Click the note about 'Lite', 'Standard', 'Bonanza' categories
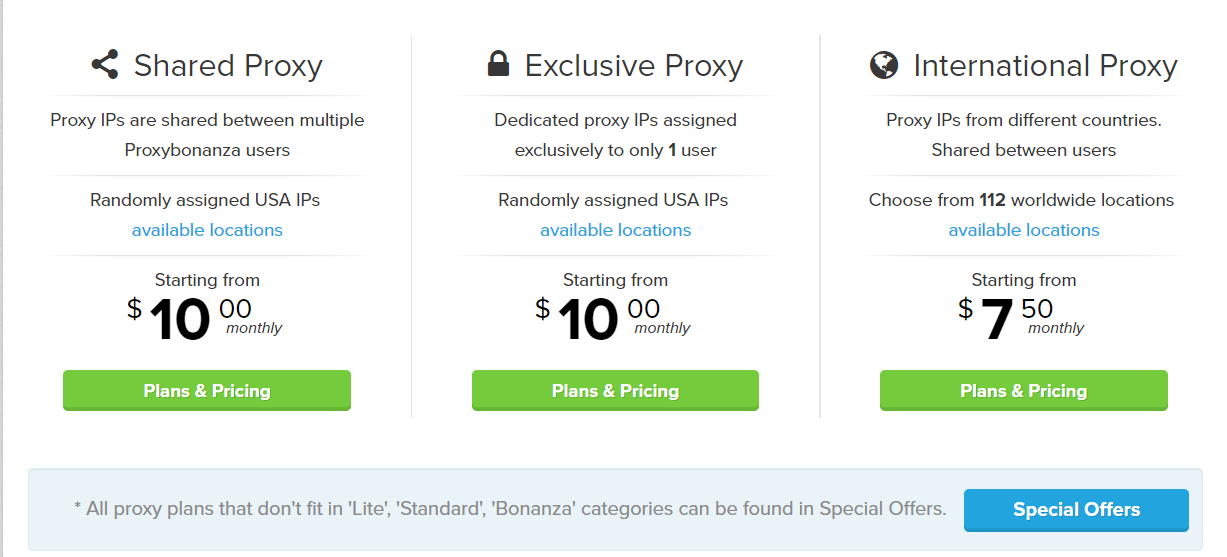Viewport: 1227px width, 557px height. (510, 509)
